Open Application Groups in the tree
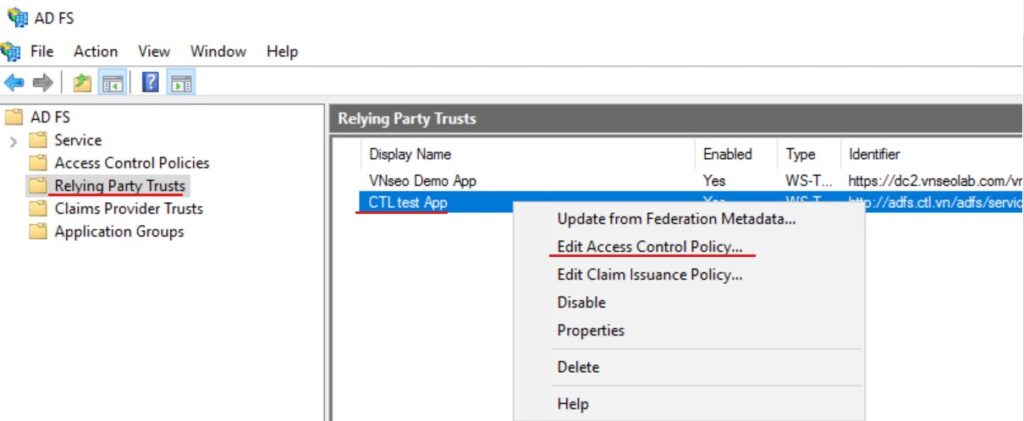 118,232
